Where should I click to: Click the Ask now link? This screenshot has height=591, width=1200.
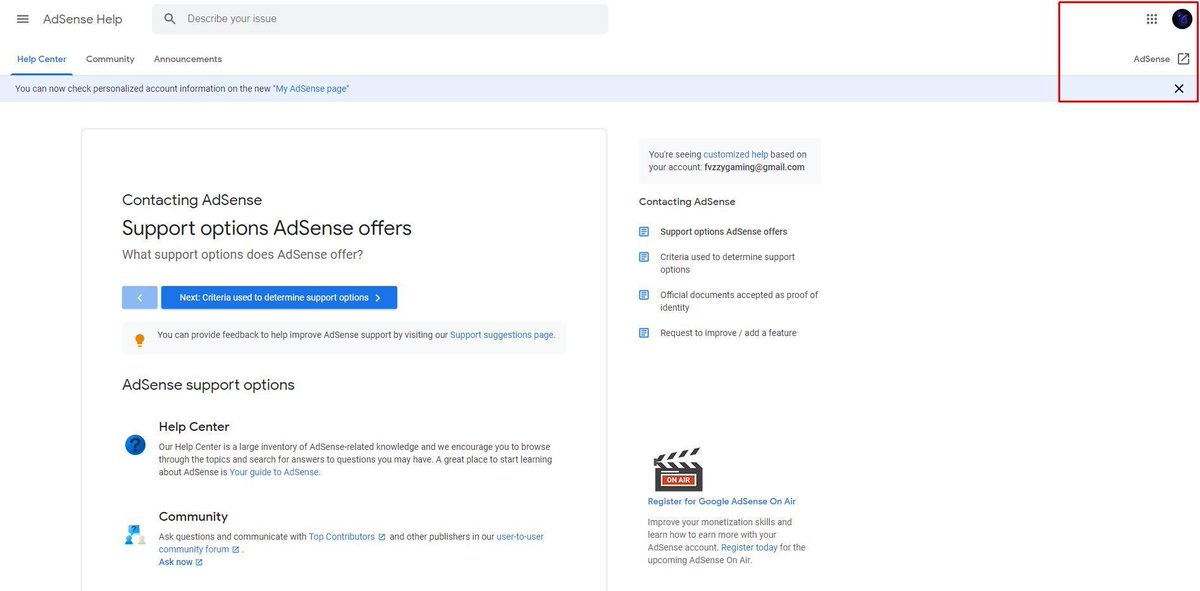[175, 562]
